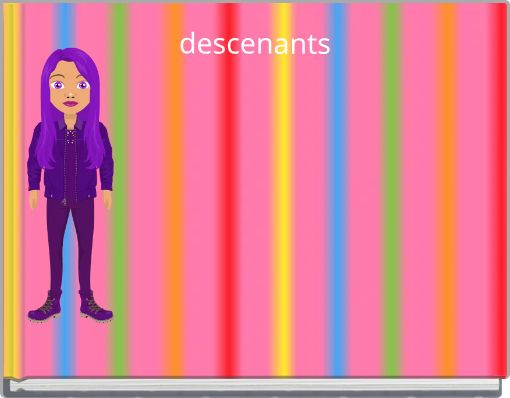
Task: Click the "descenants" book title
Action: click(x=255, y=44)
